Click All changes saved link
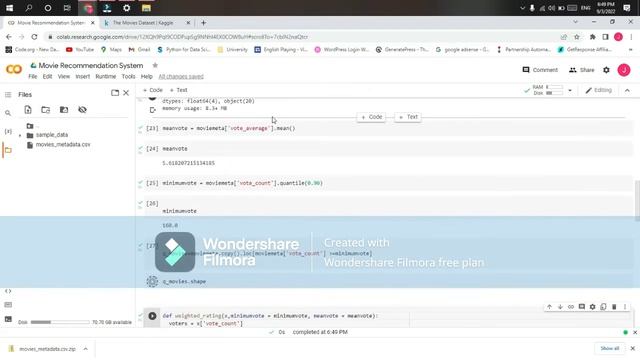 click(181, 76)
